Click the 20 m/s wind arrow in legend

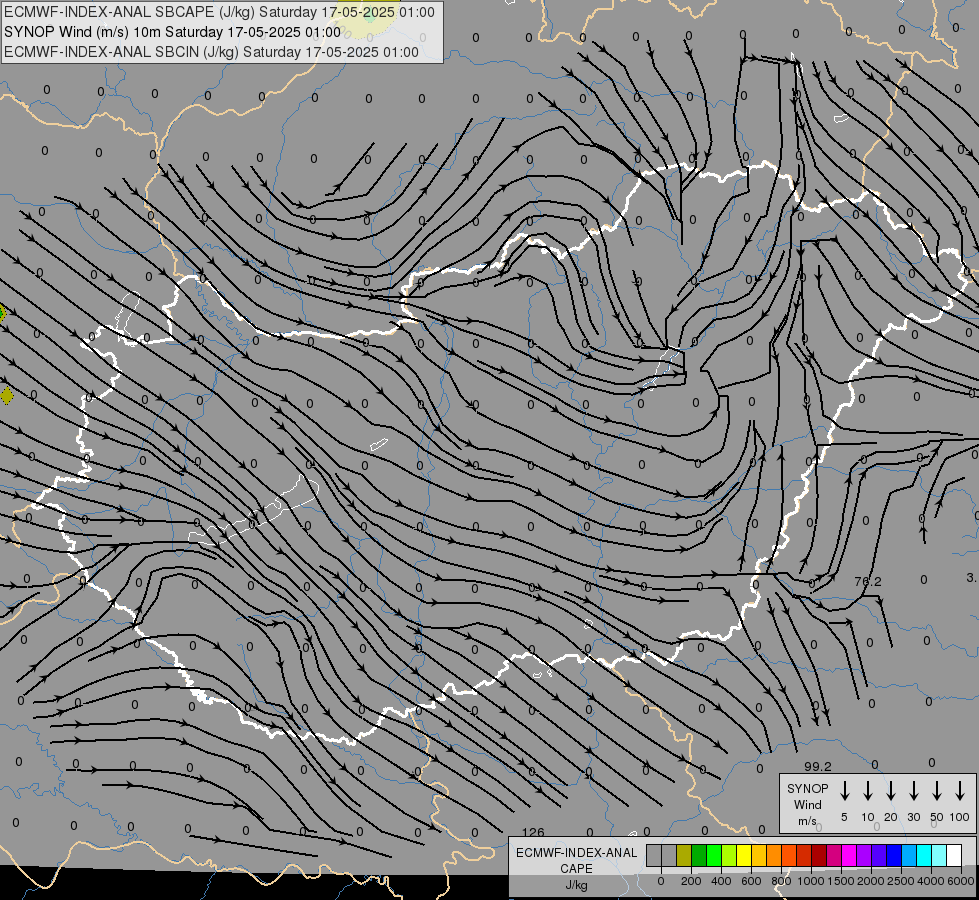(891, 791)
